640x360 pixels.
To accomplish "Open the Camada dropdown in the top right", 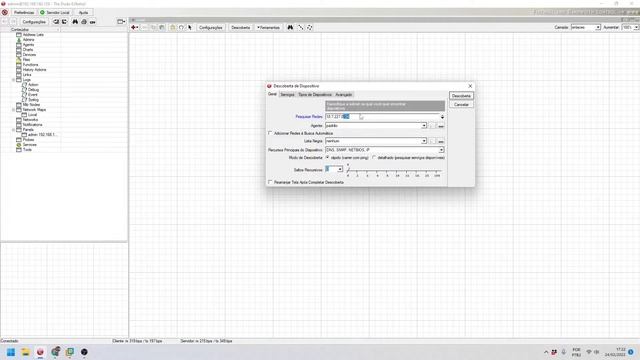I will tap(598, 27).
